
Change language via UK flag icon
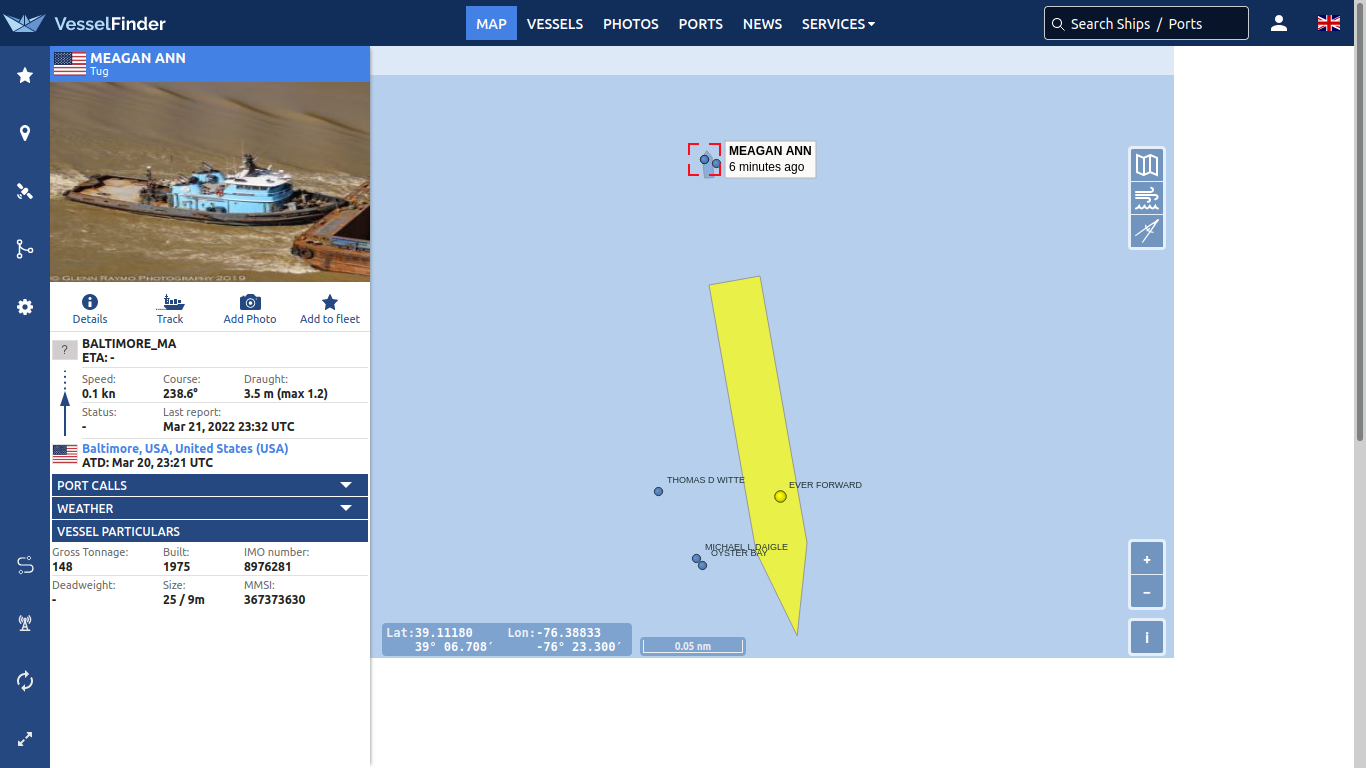pyautogui.click(x=1329, y=23)
